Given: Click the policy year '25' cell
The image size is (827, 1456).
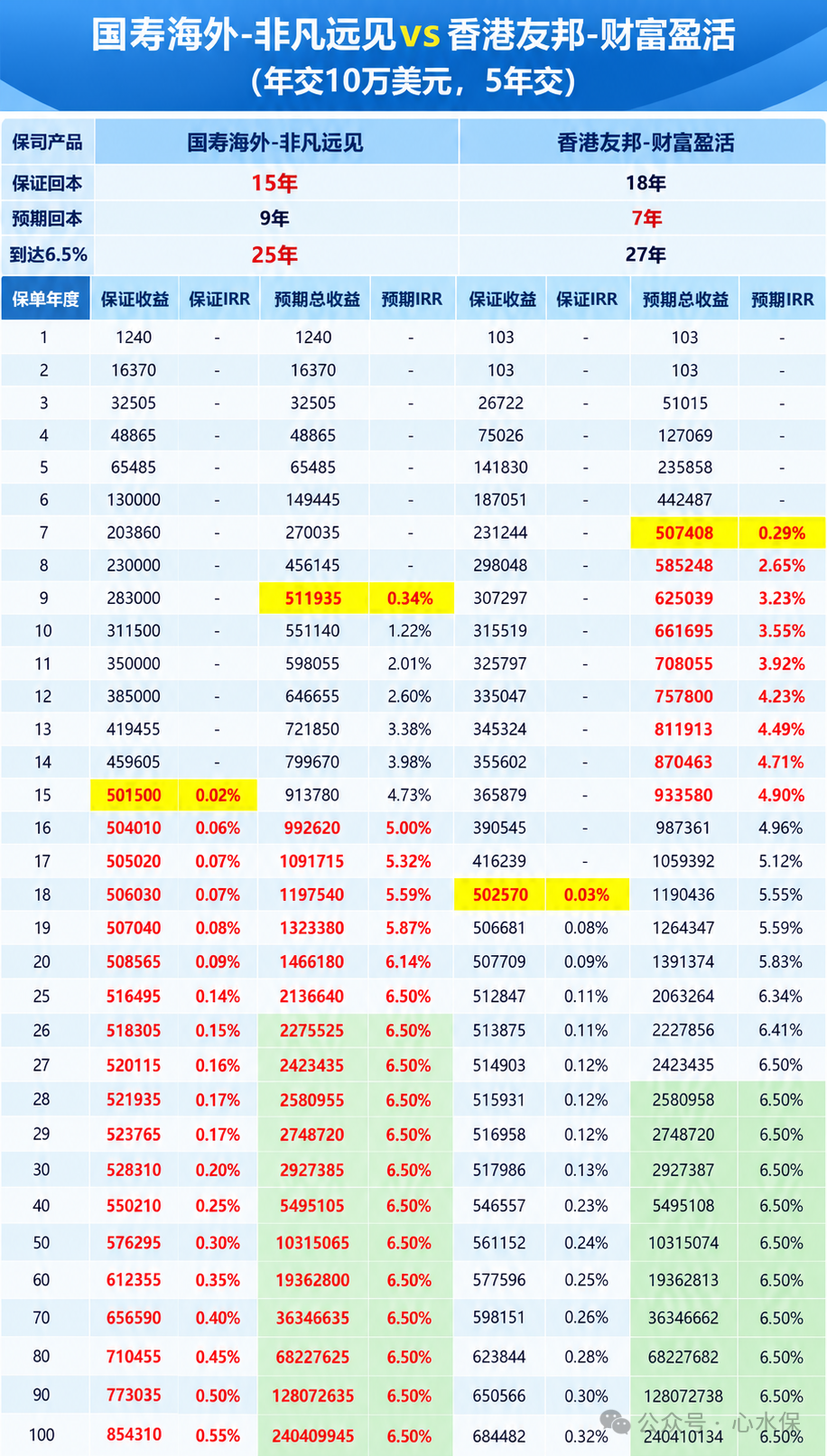Looking at the screenshot, I should (x=42, y=997).
